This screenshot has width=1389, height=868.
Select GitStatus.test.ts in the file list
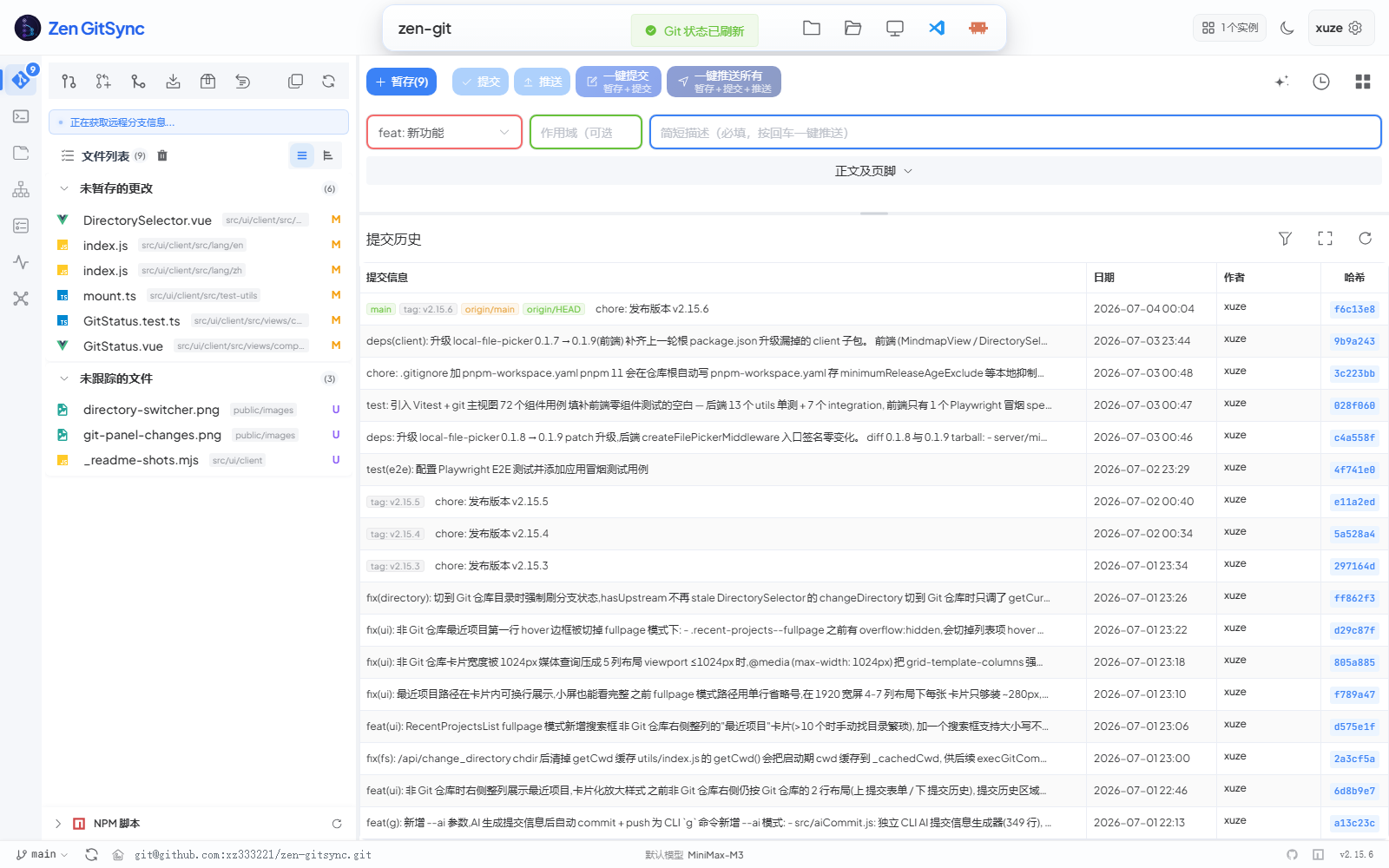point(198,320)
